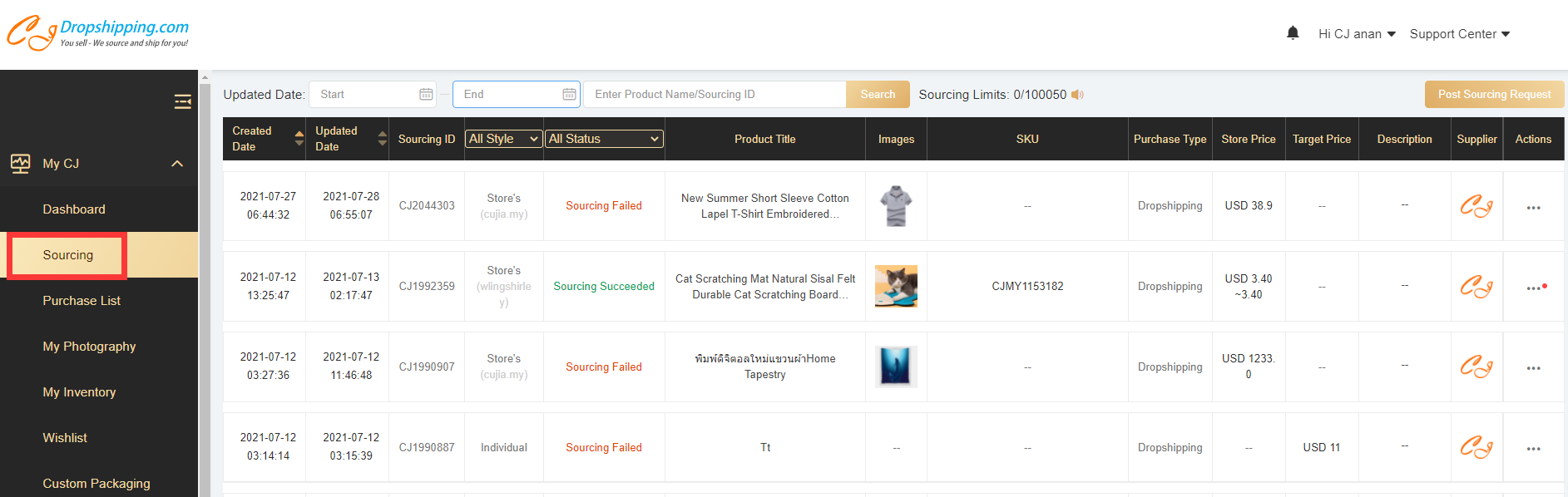Collapse sidebar with hamburger menu icon

coord(182,101)
